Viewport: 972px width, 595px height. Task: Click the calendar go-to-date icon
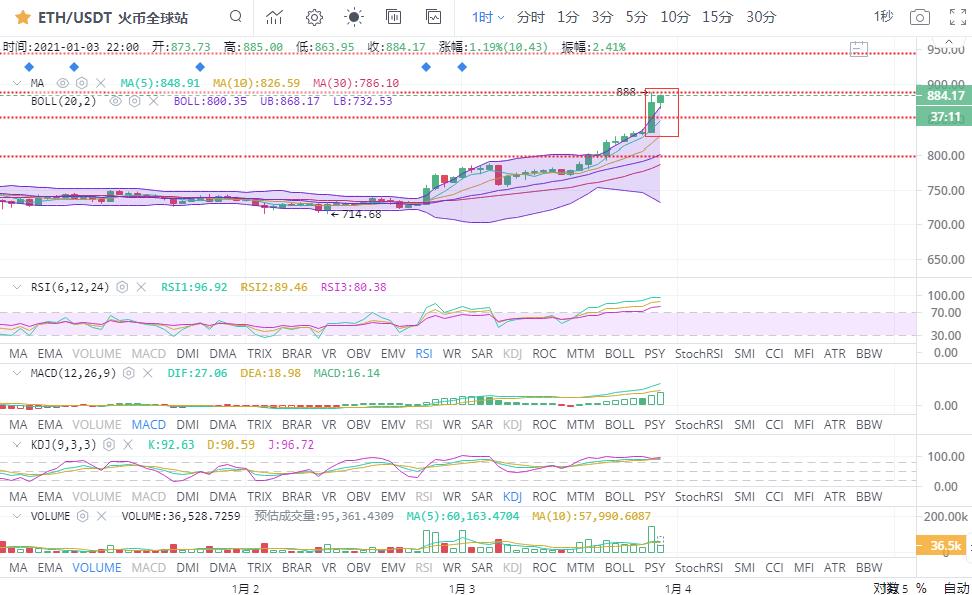click(x=858, y=47)
